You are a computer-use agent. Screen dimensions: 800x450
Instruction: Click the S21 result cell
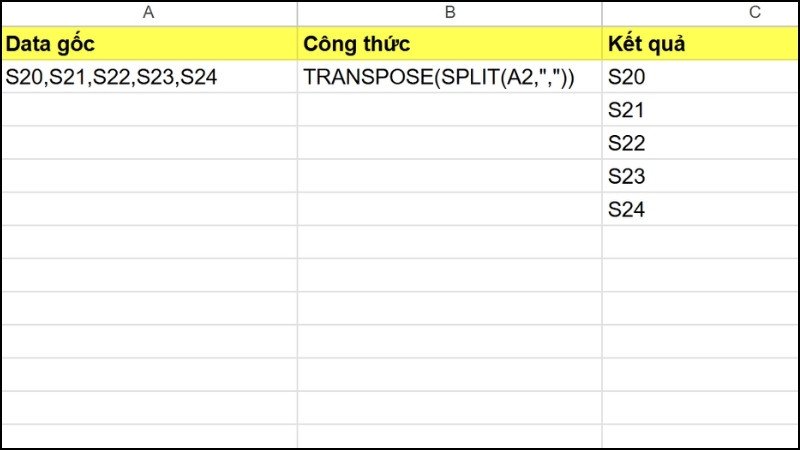tap(700, 110)
